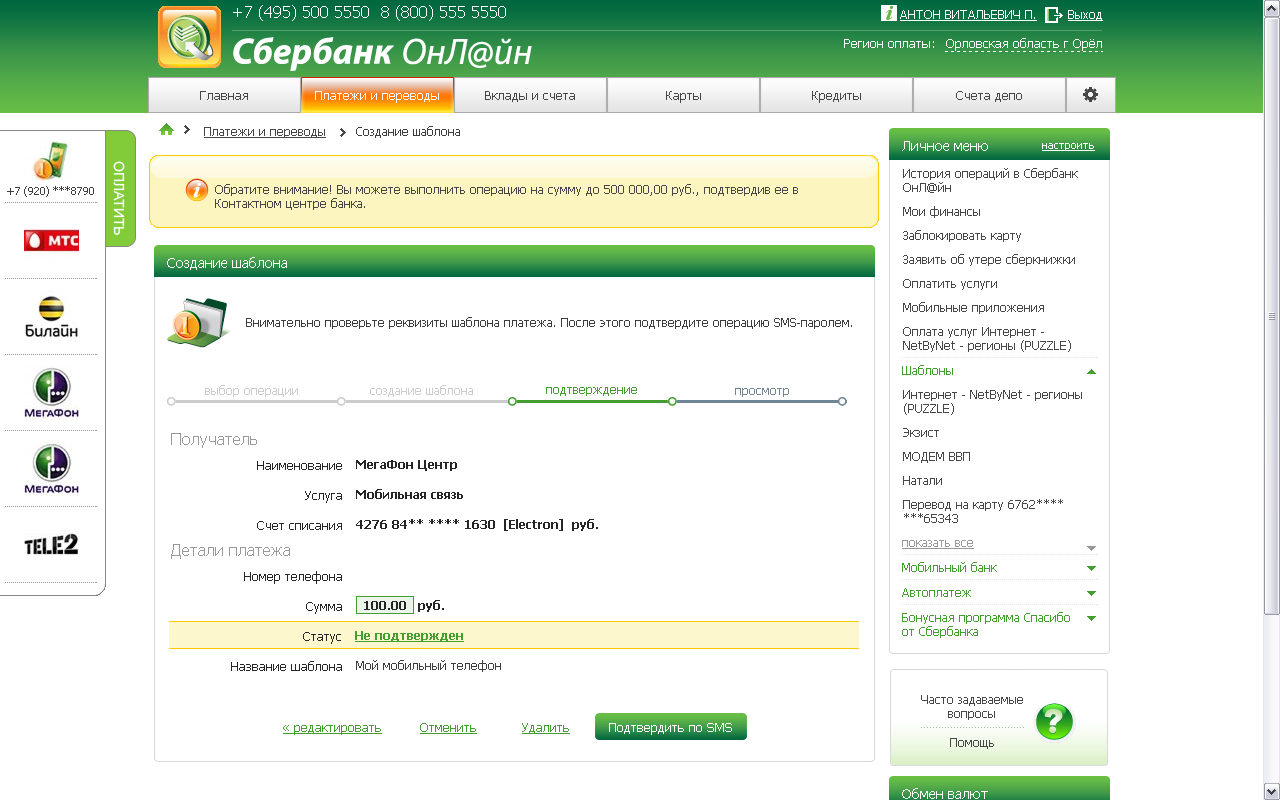Open Мобильные приложения menu item
The width and height of the screenshot is (1280, 800).
click(973, 308)
